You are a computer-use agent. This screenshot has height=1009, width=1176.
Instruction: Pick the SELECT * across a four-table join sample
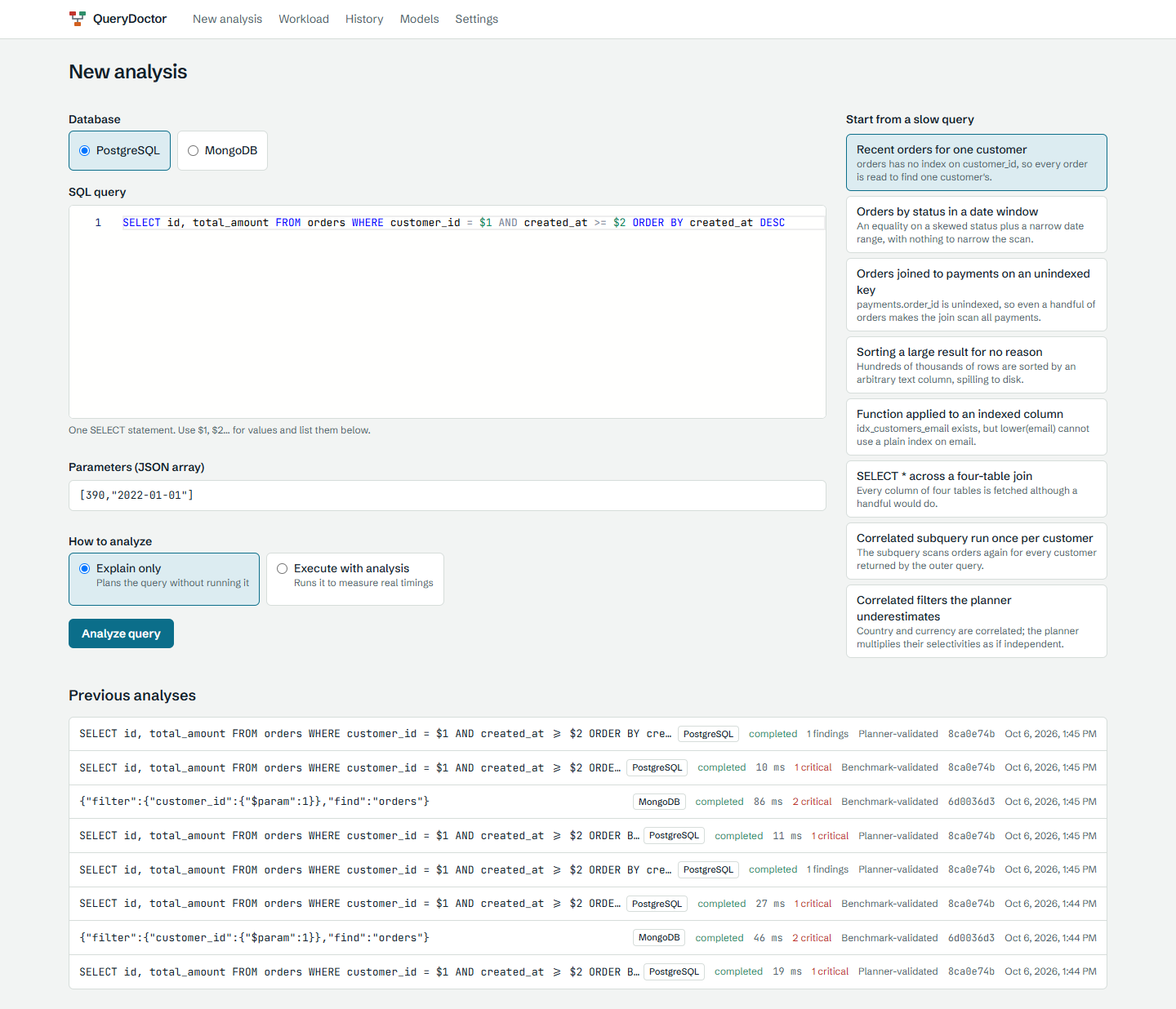click(x=977, y=489)
